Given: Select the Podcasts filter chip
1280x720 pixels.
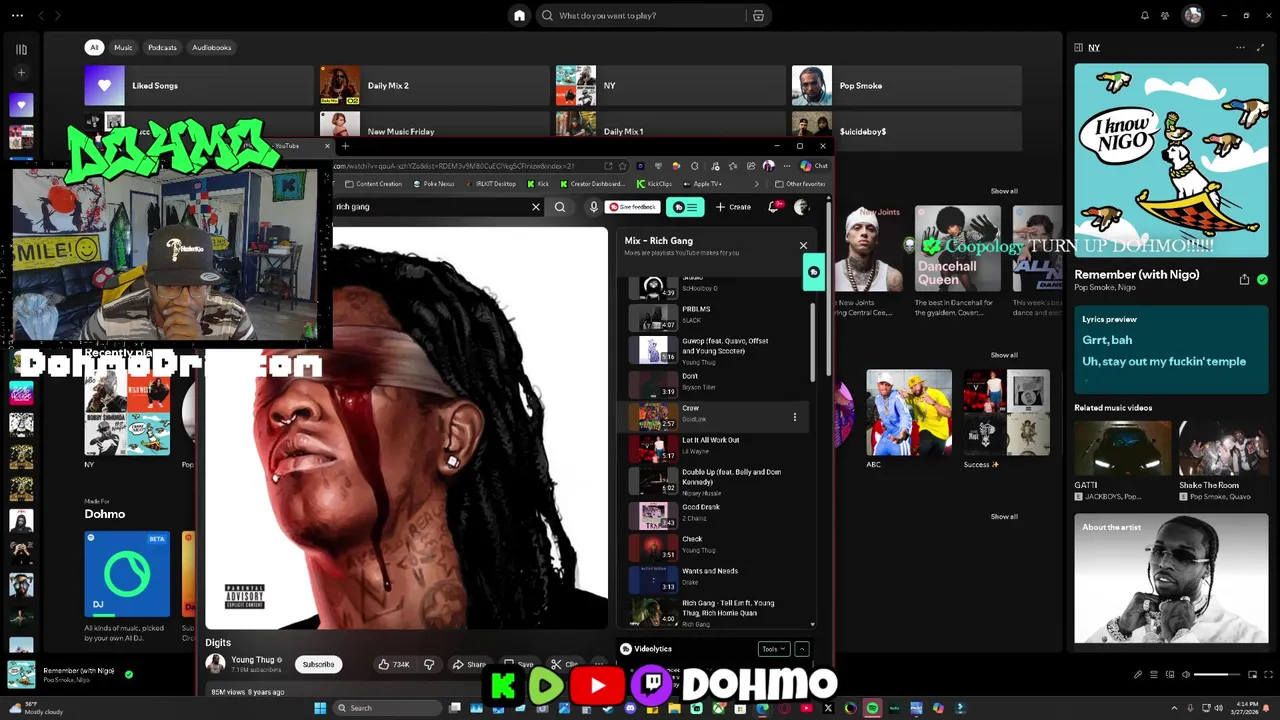Looking at the screenshot, I should click(162, 47).
